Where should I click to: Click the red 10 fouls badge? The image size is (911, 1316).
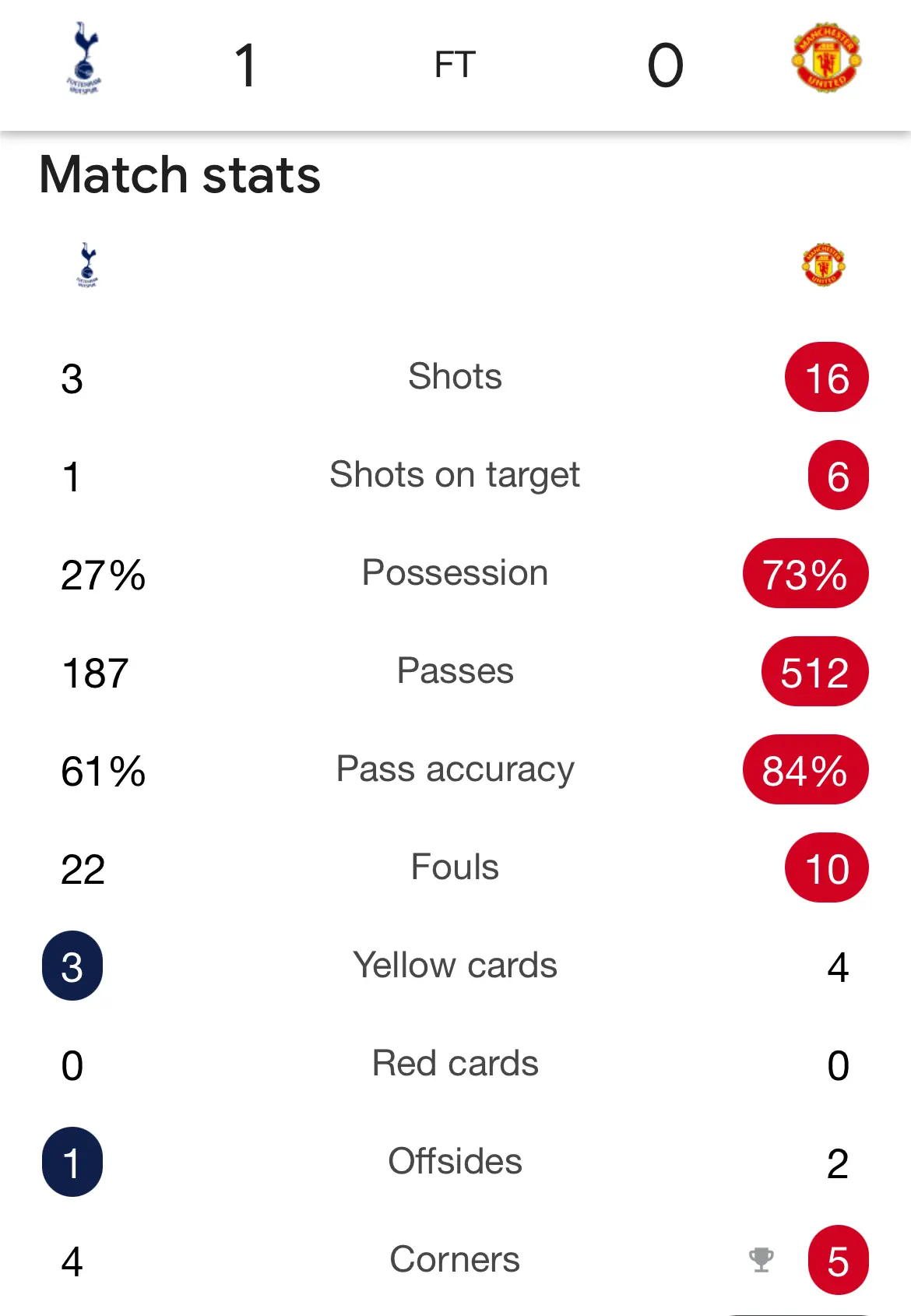tap(827, 867)
